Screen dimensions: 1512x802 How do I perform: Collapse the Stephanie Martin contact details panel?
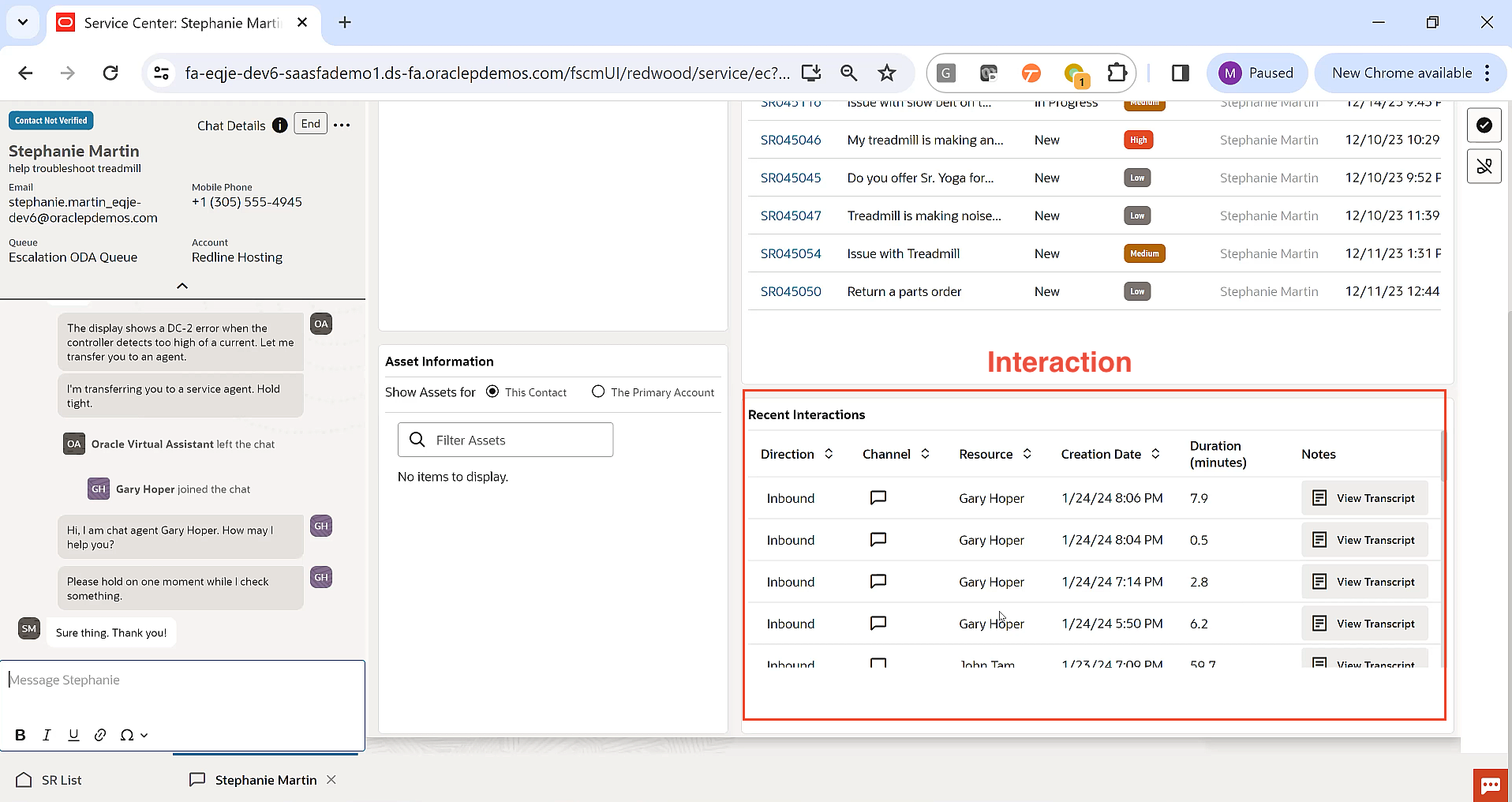181,286
